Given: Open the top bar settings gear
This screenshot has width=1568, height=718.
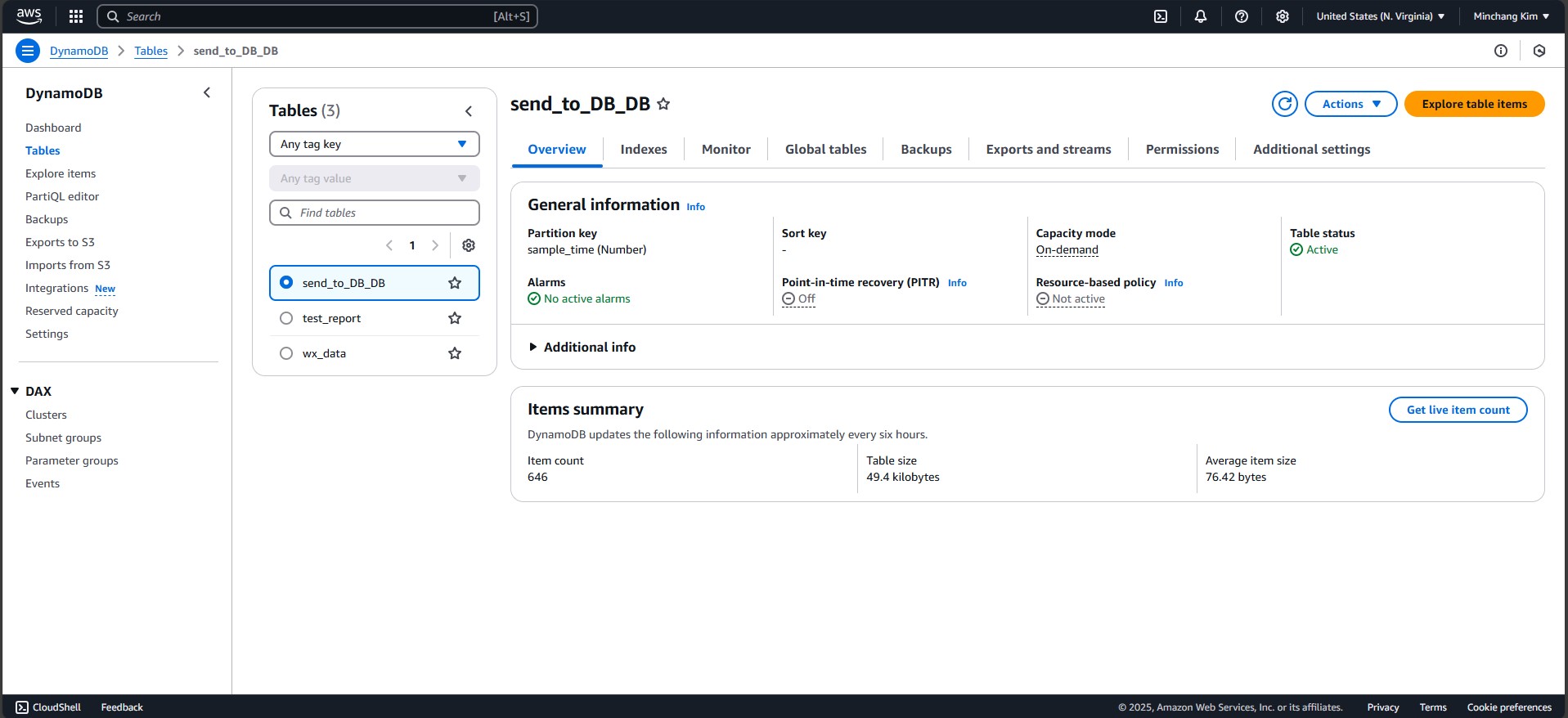Looking at the screenshot, I should tap(1283, 16).
